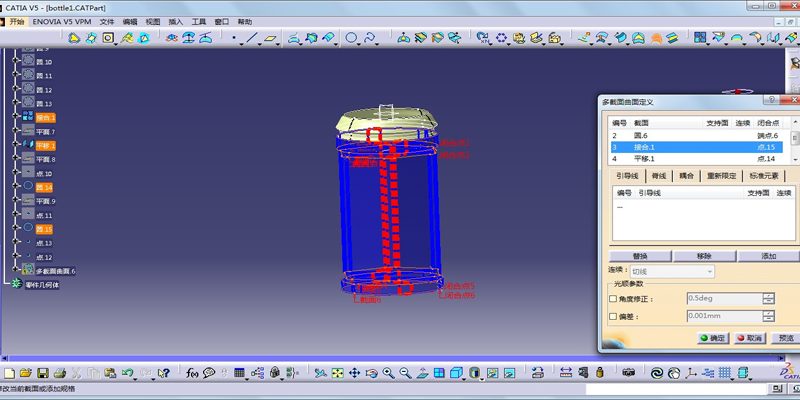
Task: Switch to the 脊线 tab
Action: [659, 175]
